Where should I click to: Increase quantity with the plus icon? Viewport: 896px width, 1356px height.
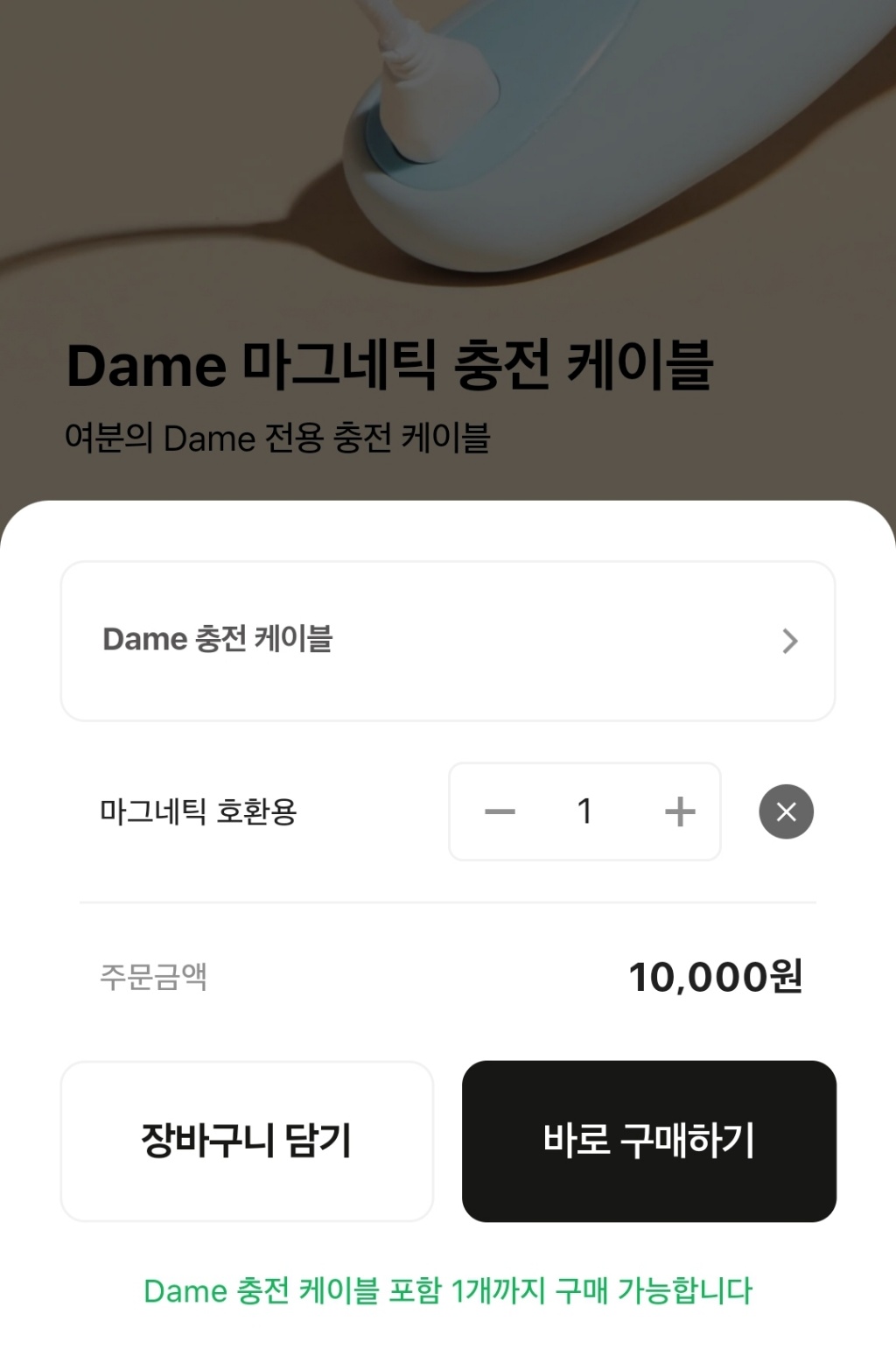680,811
